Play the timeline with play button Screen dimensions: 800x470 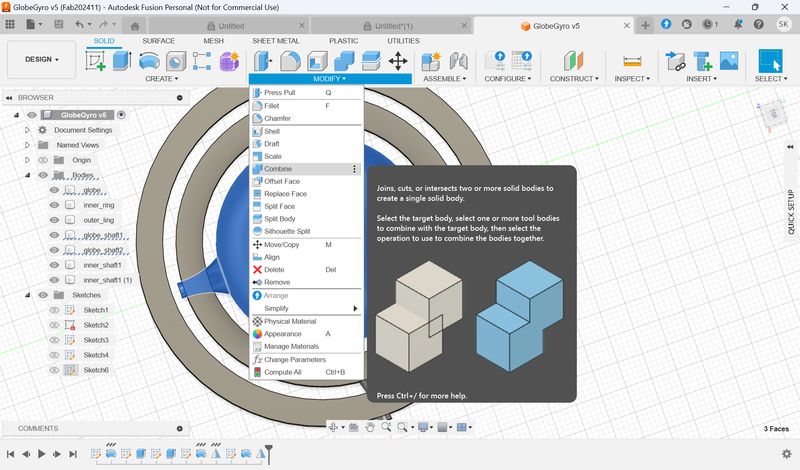pos(42,454)
